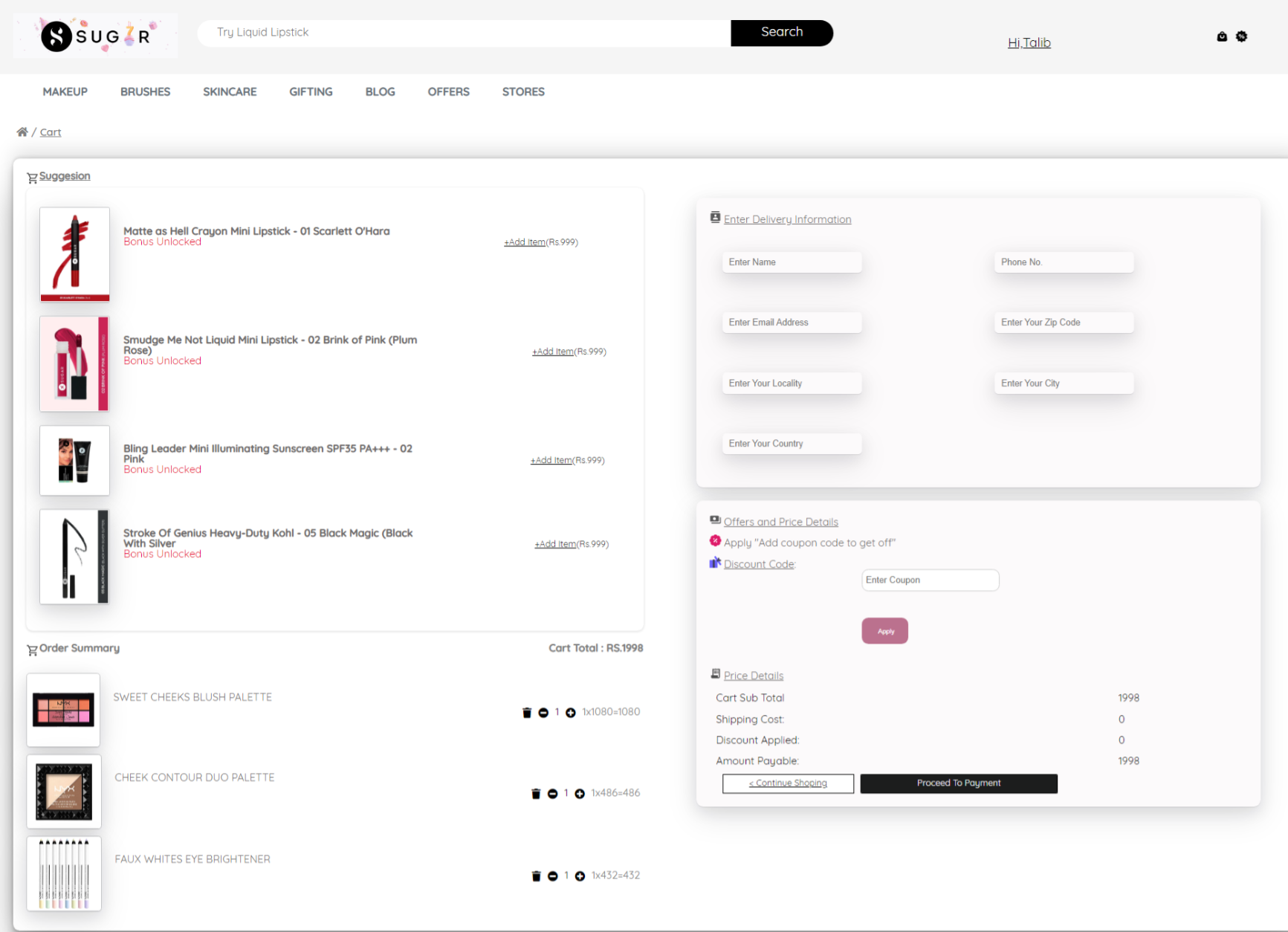1288x932 pixels.
Task: Open the settings gear icon in header
Action: point(1241,36)
